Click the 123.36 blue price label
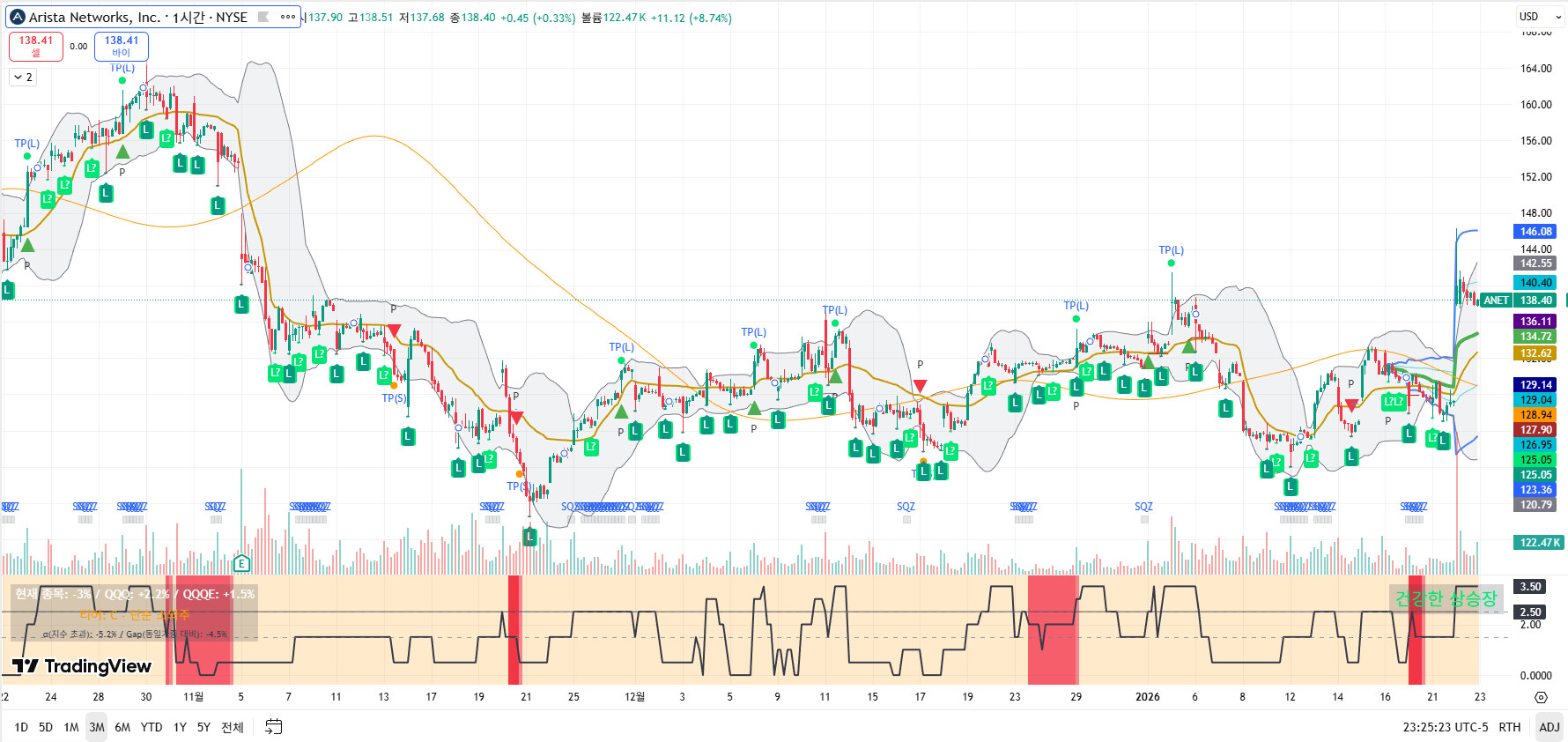The width and height of the screenshot is (1568, 742). tap(1535, 490)
